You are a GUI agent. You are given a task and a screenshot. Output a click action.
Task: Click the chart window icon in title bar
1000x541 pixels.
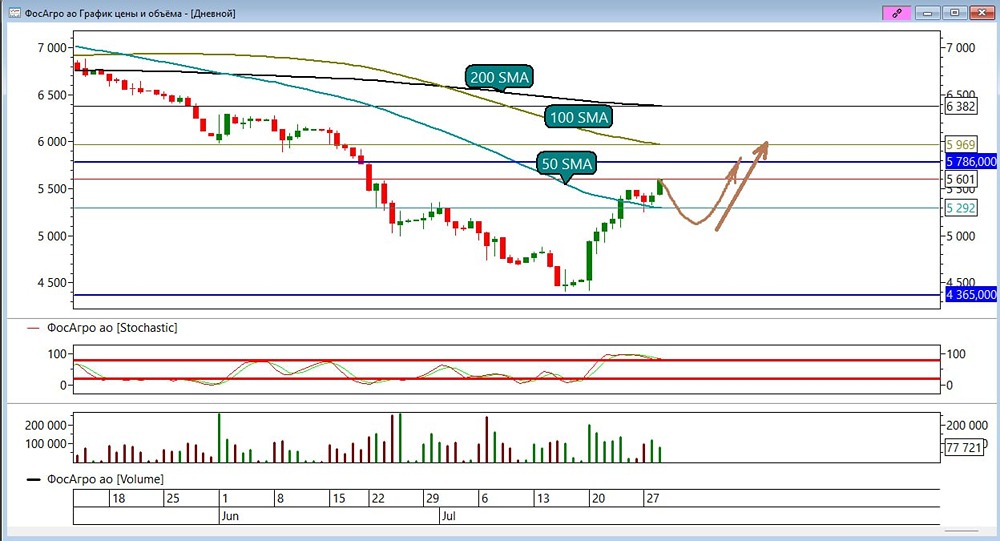14,13
